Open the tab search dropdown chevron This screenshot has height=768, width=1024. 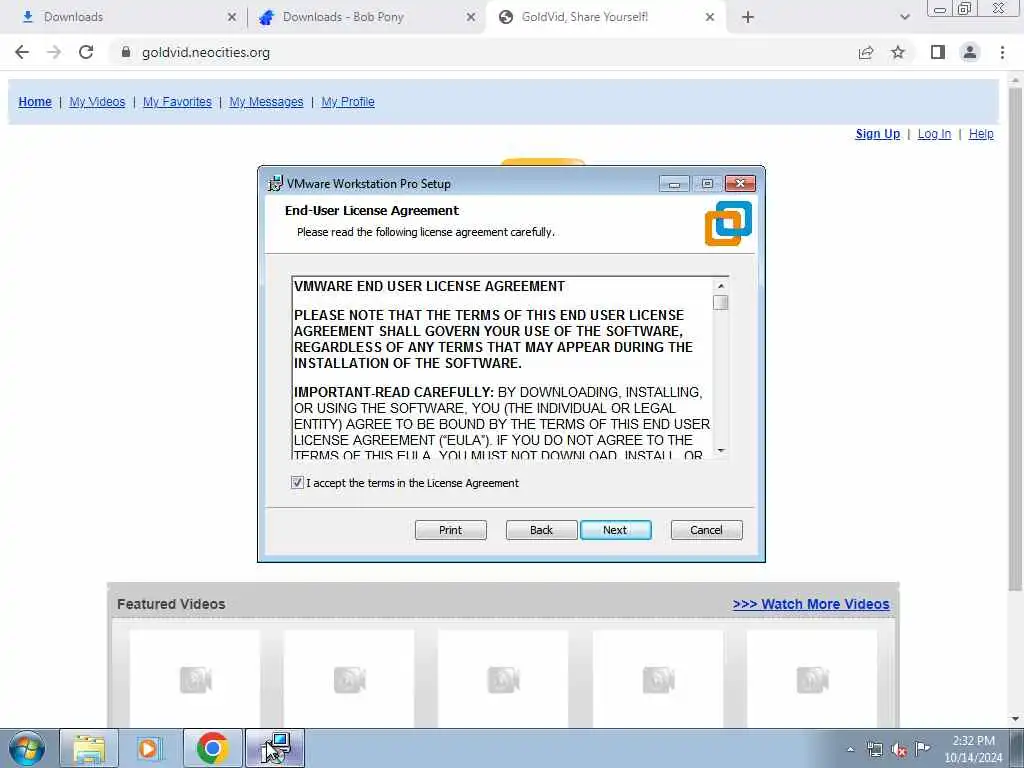point(904,17)
